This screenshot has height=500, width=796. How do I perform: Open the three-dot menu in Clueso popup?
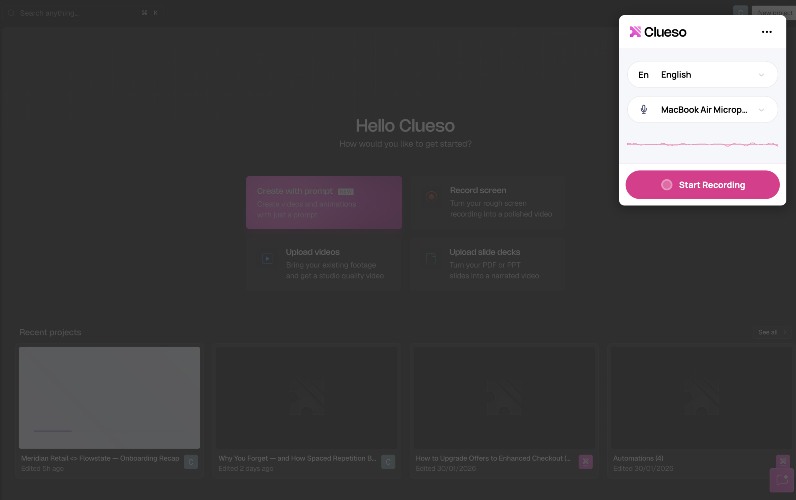[767, 32]
